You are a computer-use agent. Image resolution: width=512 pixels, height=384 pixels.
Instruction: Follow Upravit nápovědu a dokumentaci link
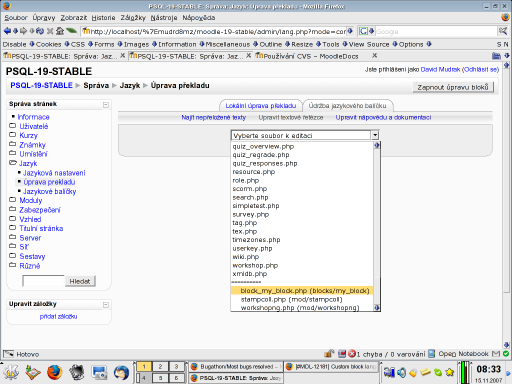383,117
